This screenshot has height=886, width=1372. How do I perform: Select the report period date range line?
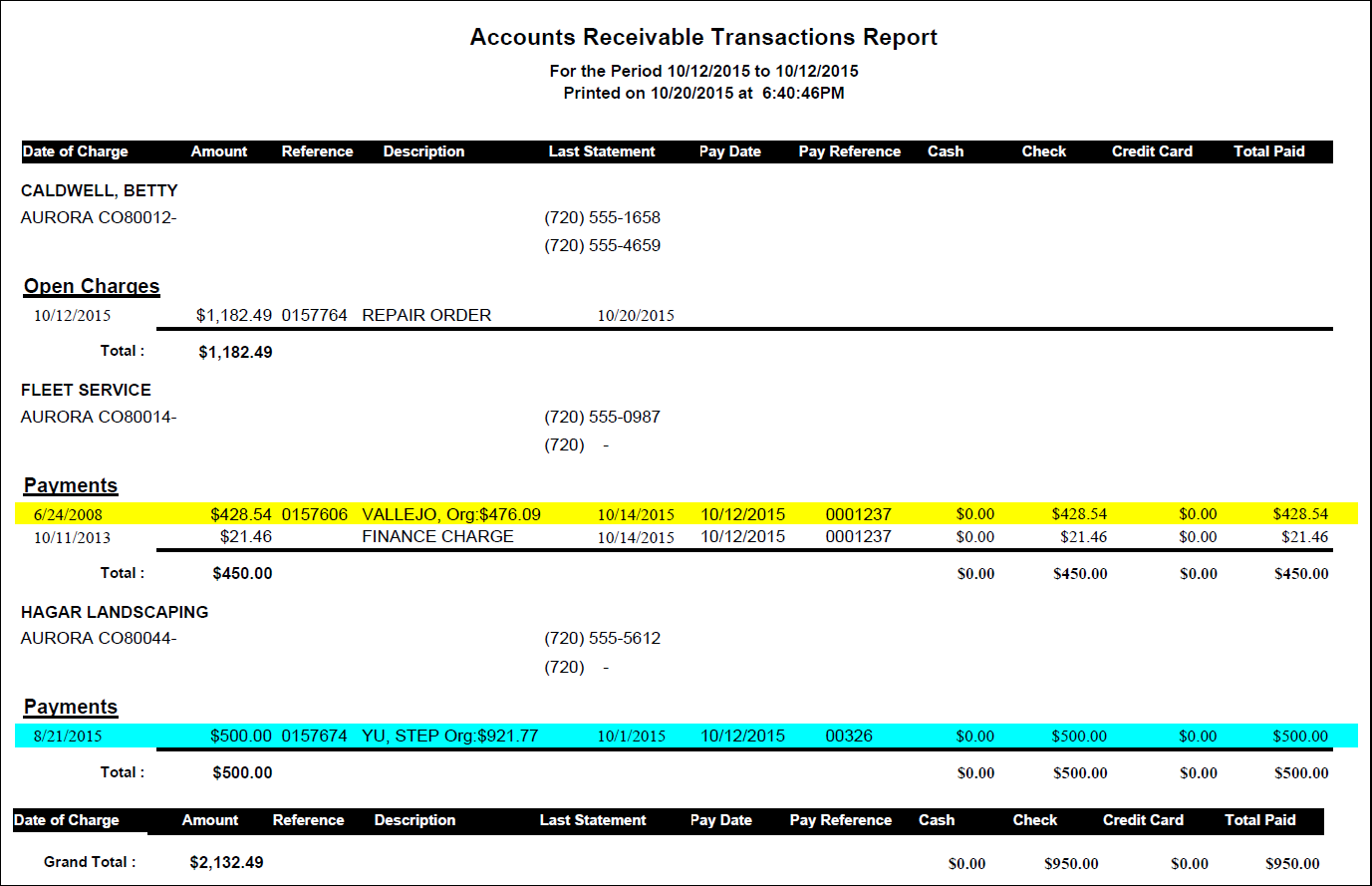tap(703, 71)
